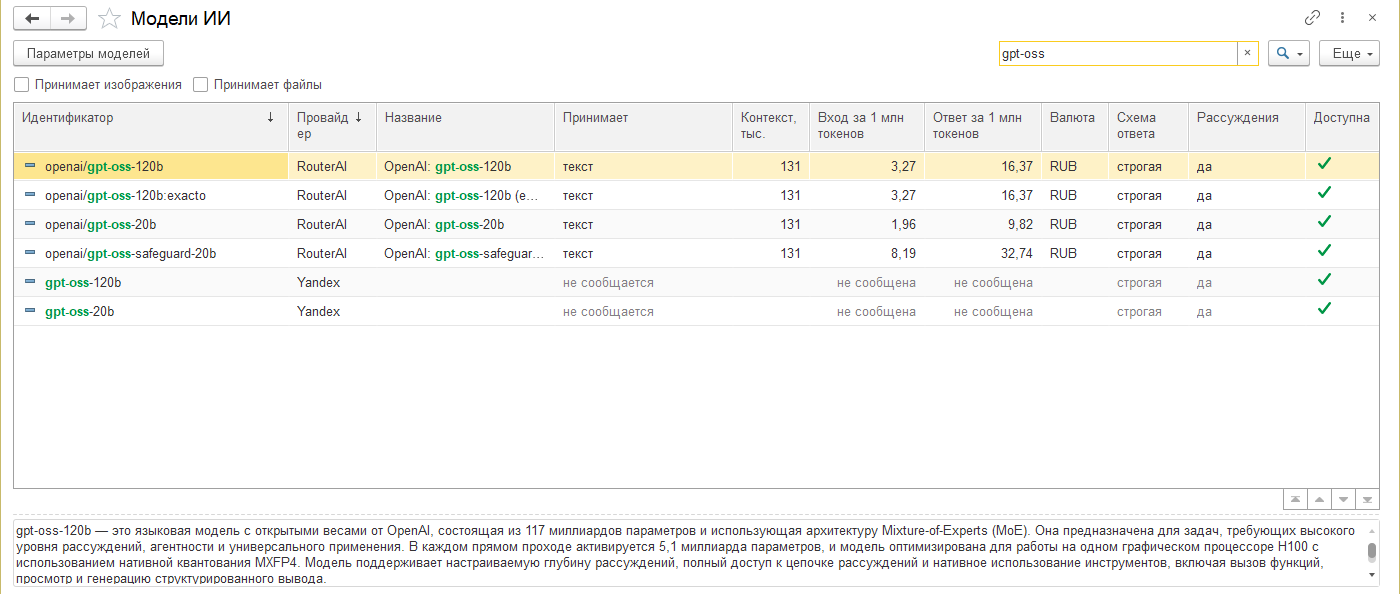This screenshot has height=594, width=1400.
Task: Close the Модели ИИ form
Action: [1373, 18]
